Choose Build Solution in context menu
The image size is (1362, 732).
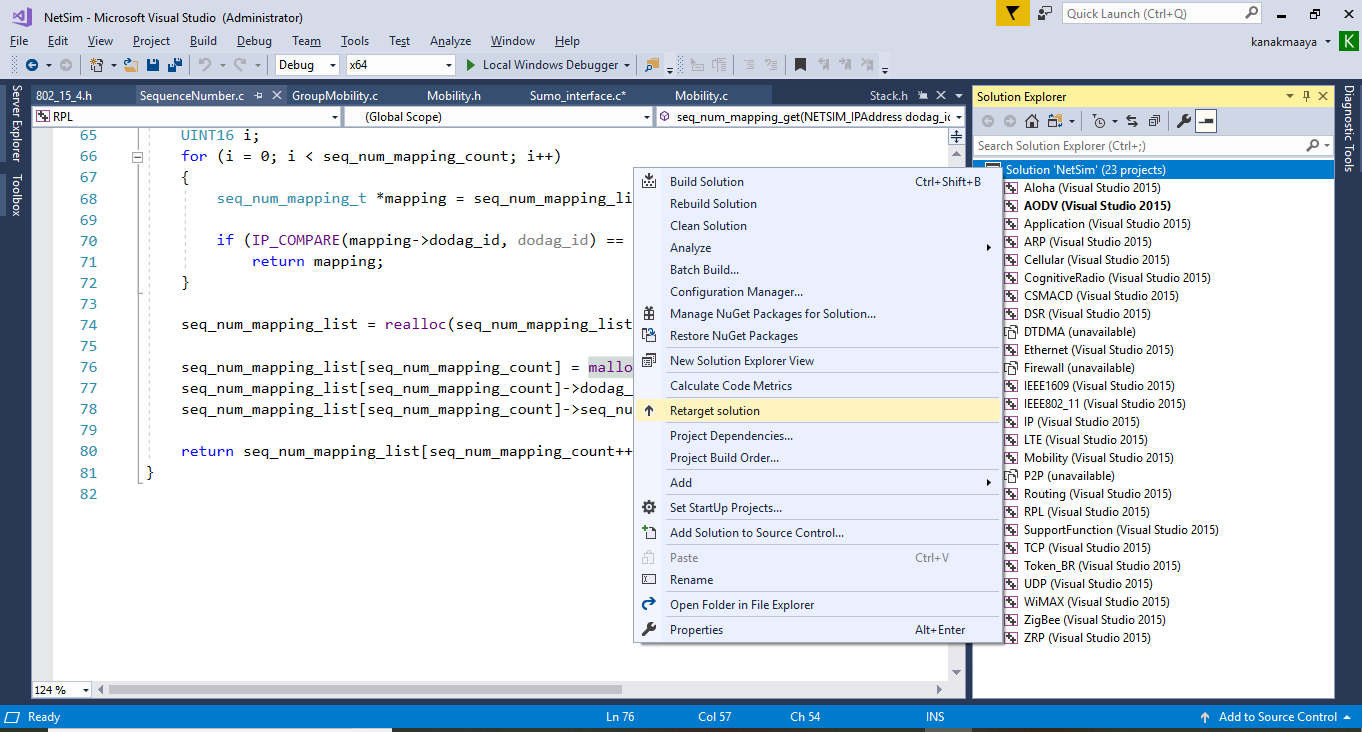(817, 182)
